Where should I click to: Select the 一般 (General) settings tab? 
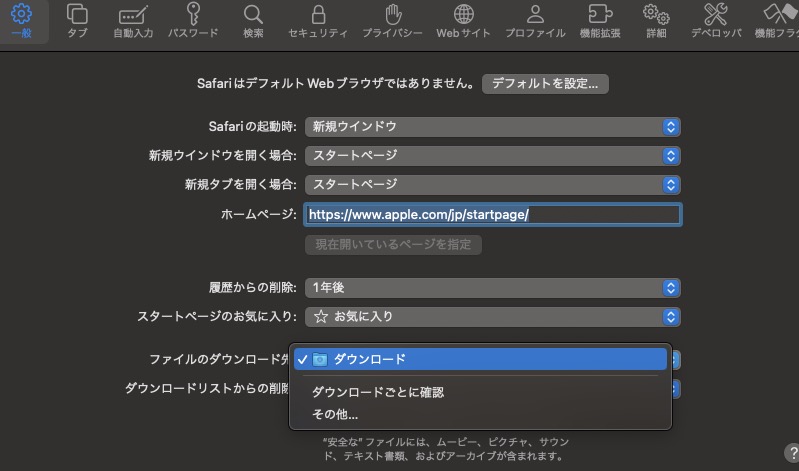tap(21, 20)
